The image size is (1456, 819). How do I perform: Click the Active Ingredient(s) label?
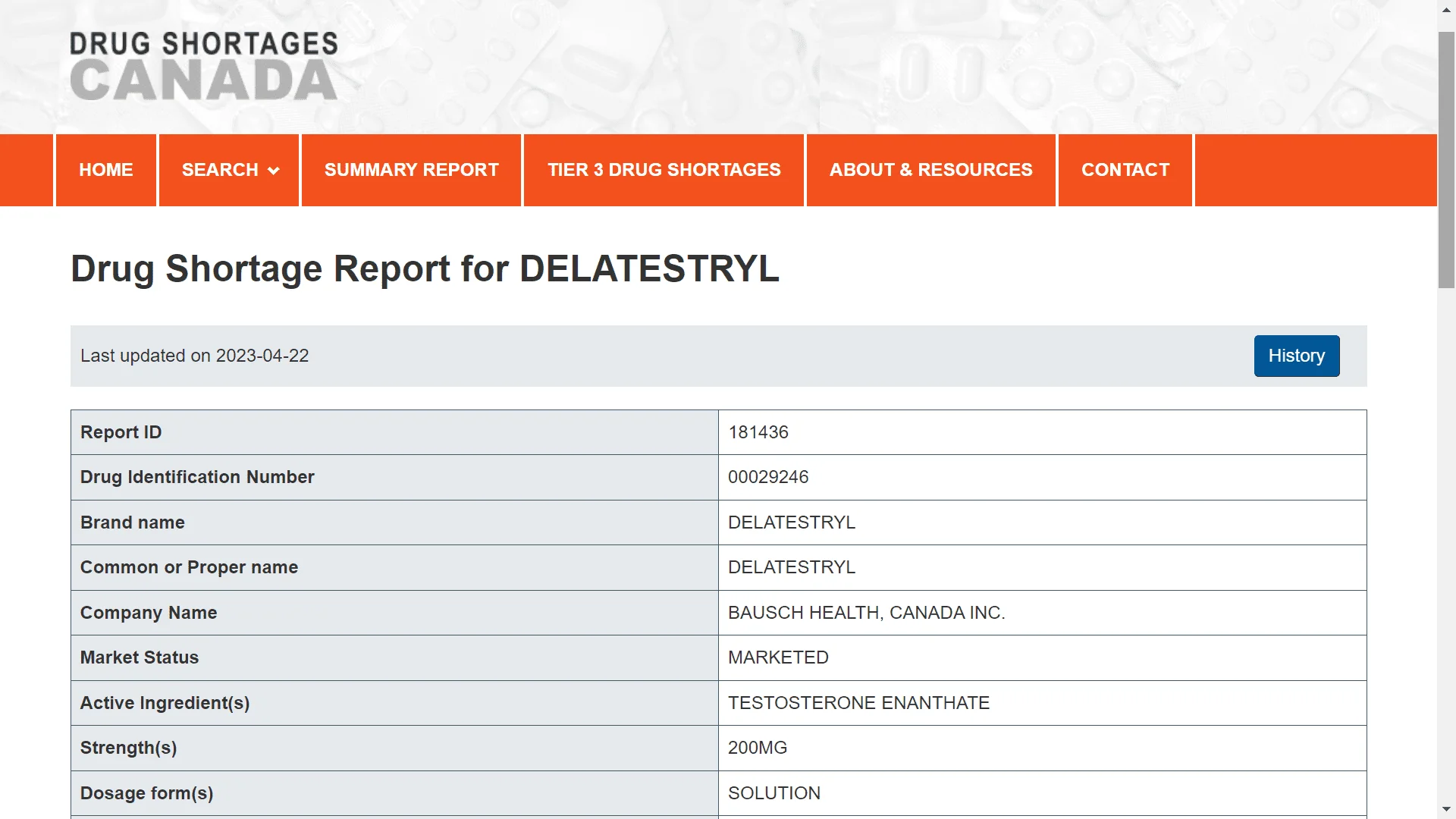pyautogui.click(x=165, y=703)
